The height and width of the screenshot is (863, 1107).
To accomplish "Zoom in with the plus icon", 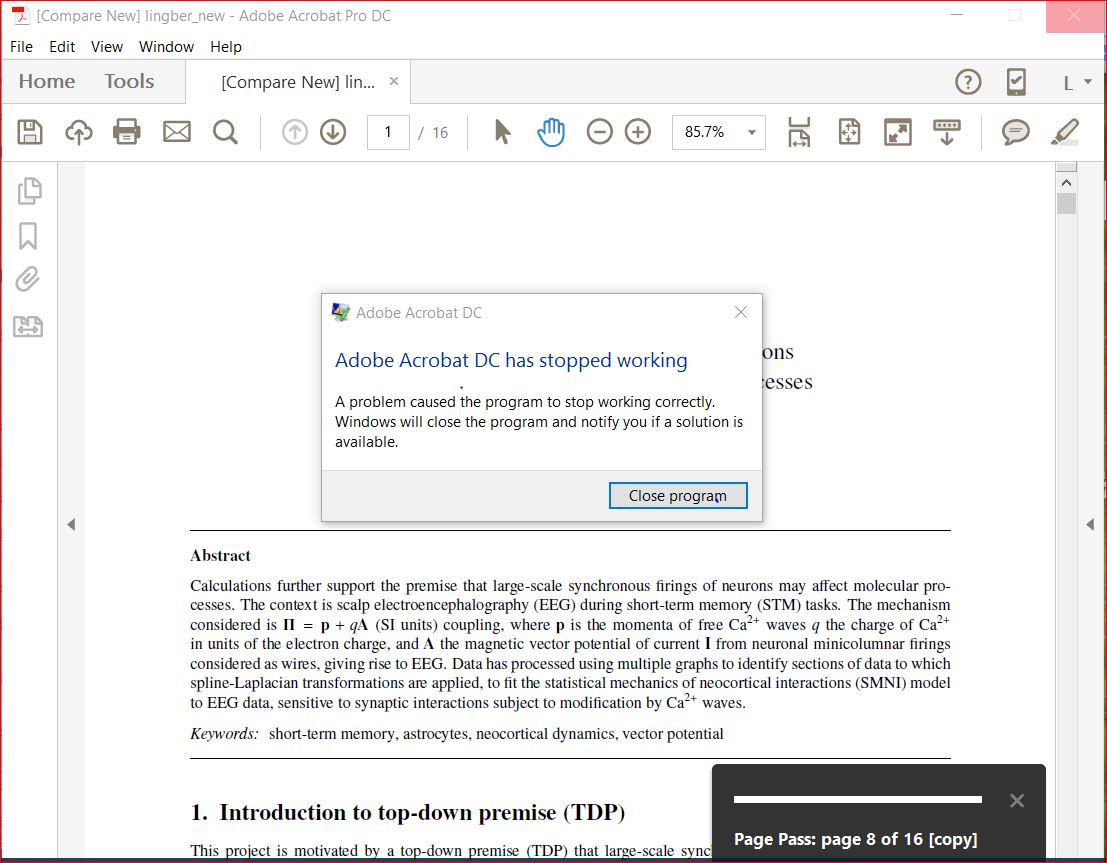I will (638, 132).
